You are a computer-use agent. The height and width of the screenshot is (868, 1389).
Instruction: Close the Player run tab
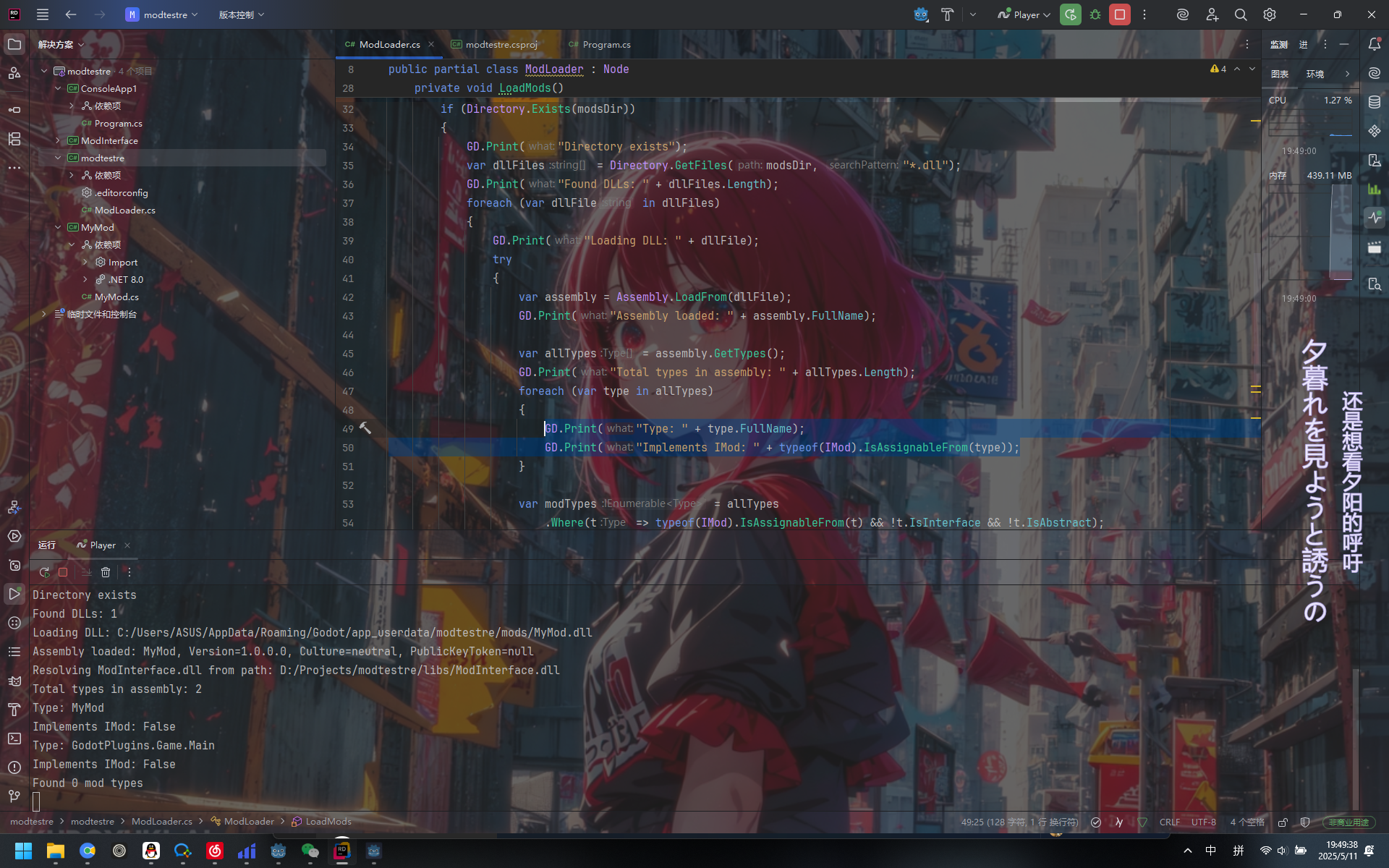coord(127,545)
